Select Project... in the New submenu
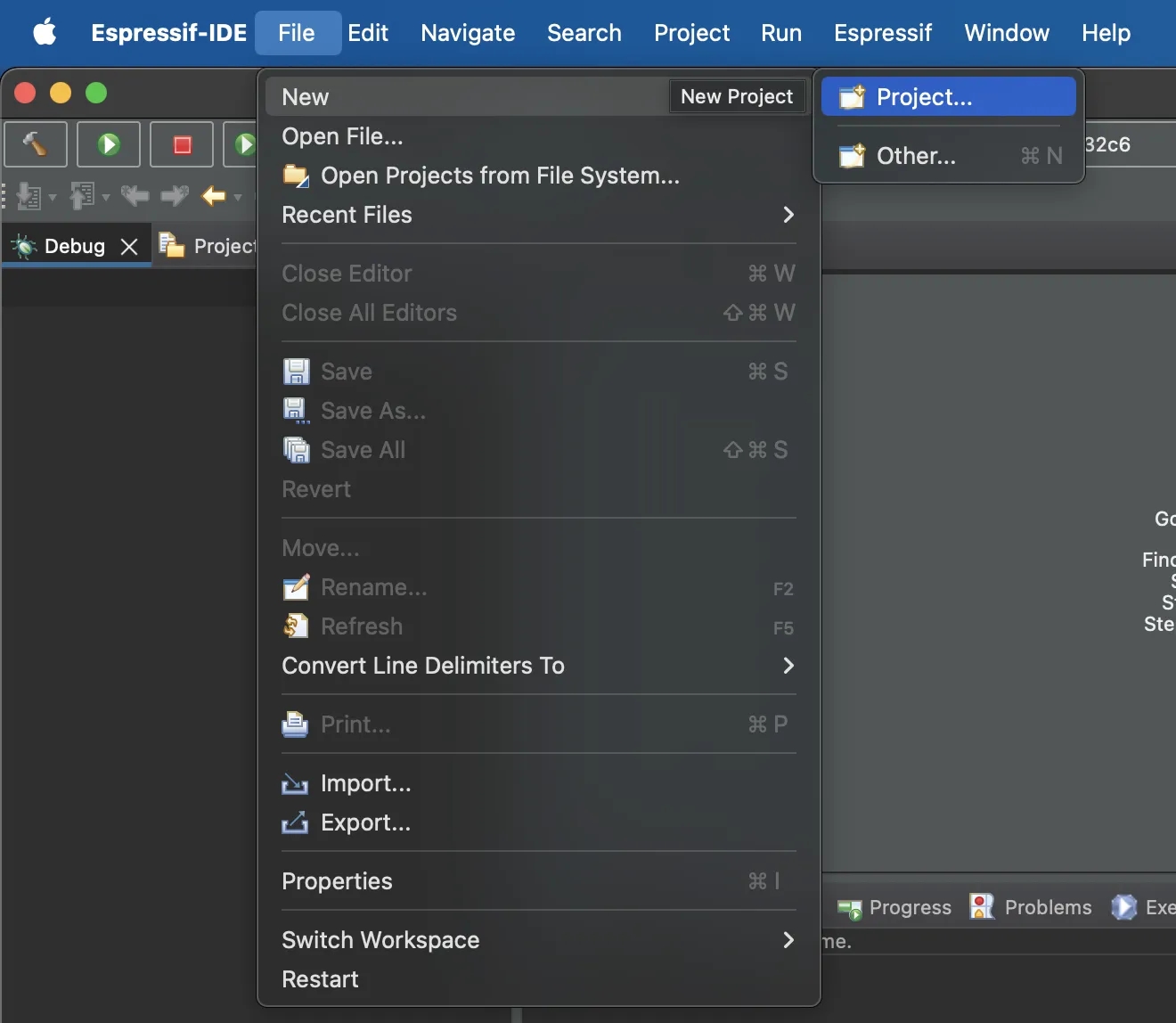 pyautogui.click(x=924, y=97)
